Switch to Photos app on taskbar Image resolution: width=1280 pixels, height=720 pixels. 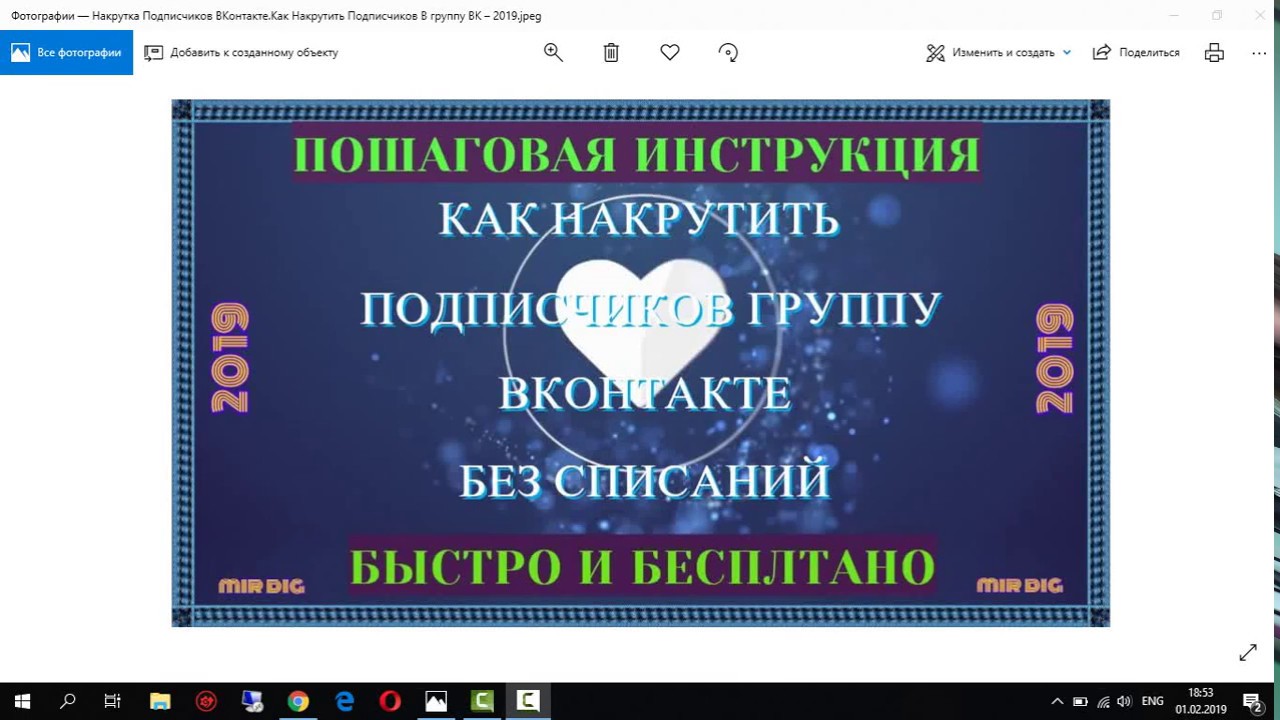pyautogui.click(x=436, y=701)
